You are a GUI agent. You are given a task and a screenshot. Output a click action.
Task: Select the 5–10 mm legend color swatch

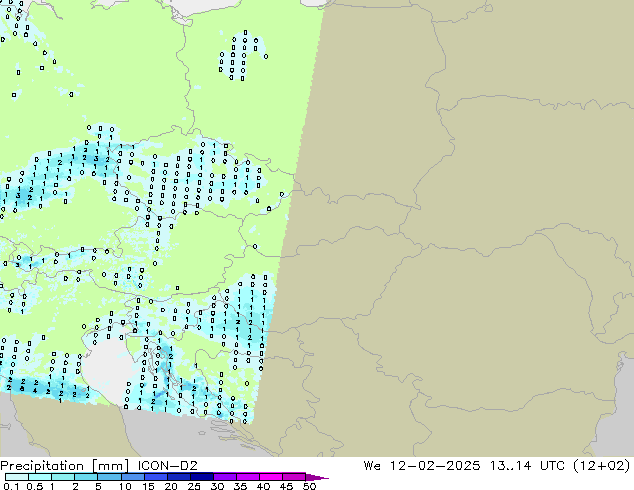(x=110, y=477)
